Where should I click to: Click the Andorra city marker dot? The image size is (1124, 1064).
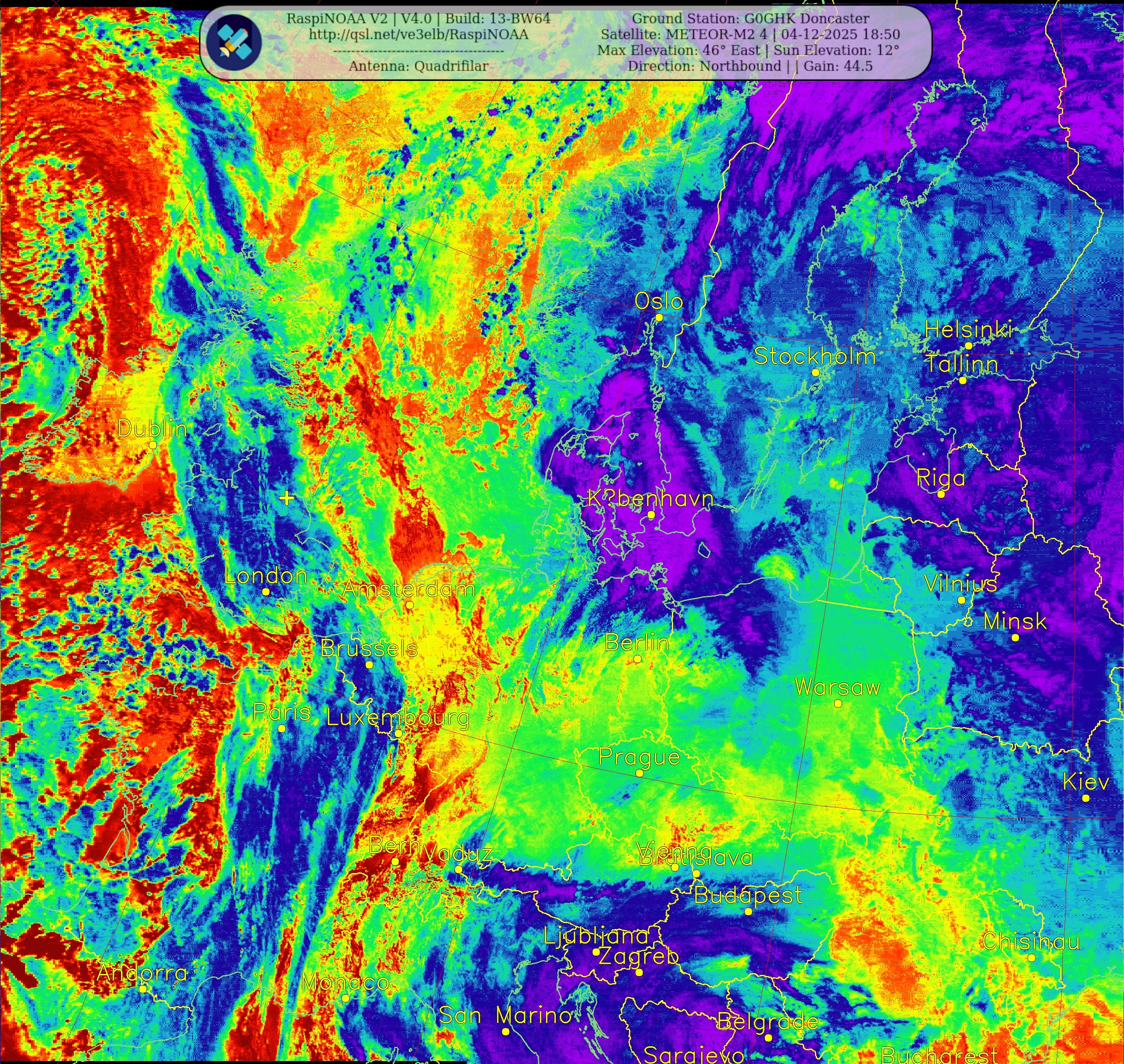143,988
